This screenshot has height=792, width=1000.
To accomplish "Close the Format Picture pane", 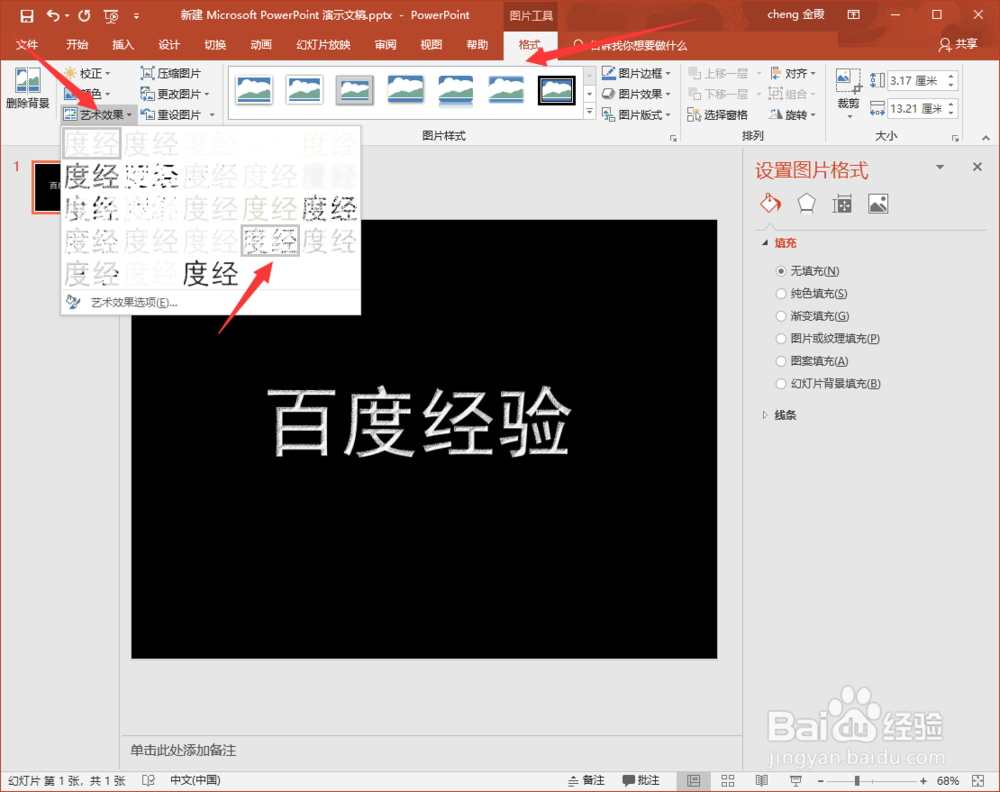I will pos(977,167).
